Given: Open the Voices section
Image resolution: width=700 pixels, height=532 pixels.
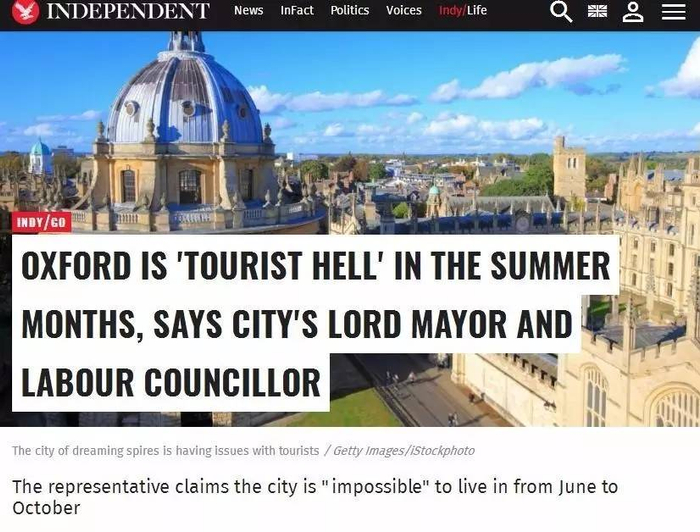Looking at the screenshot, I should [x=404, y=10].
